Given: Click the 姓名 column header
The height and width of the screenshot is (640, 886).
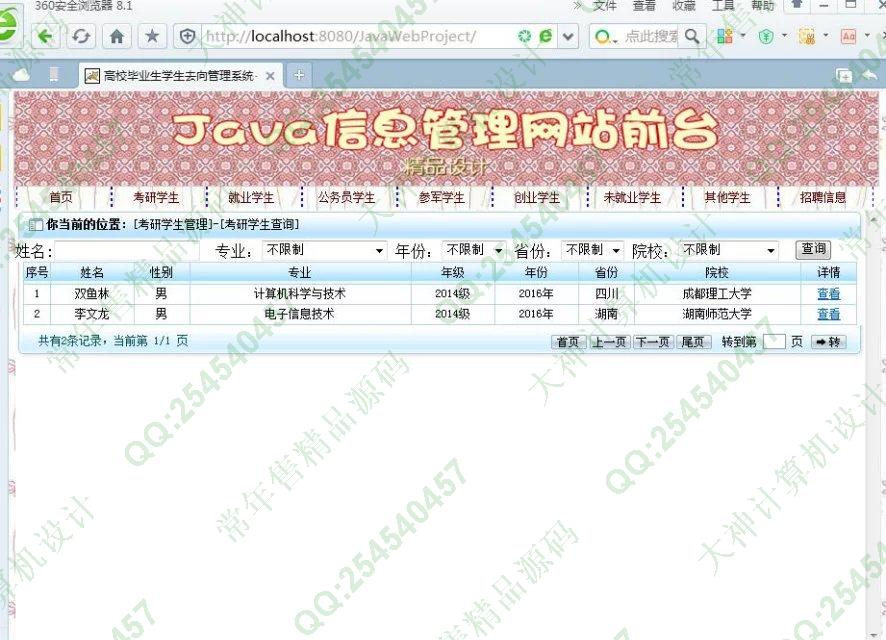Looking at the screenshot, I should coord(92,273).
